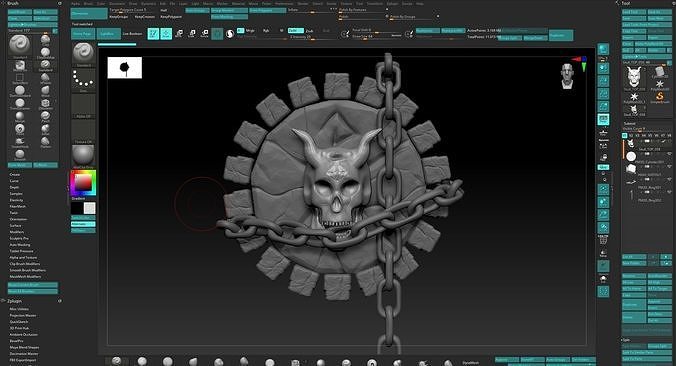Open the Brush menu in top bar

point(88,3)
